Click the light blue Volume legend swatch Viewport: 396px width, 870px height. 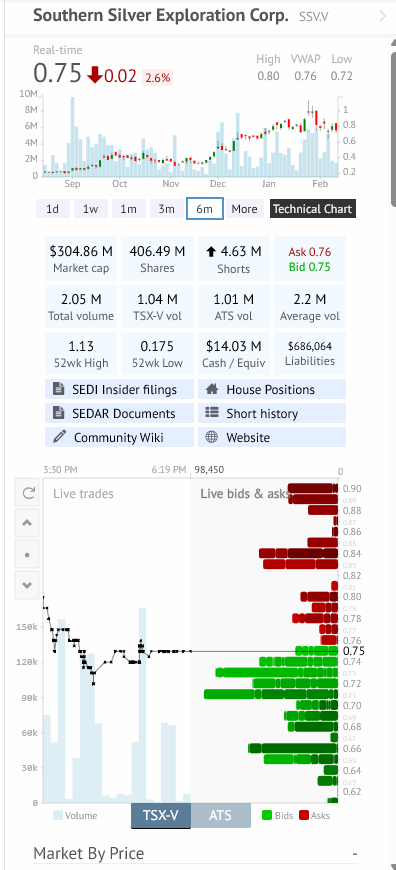58,816
